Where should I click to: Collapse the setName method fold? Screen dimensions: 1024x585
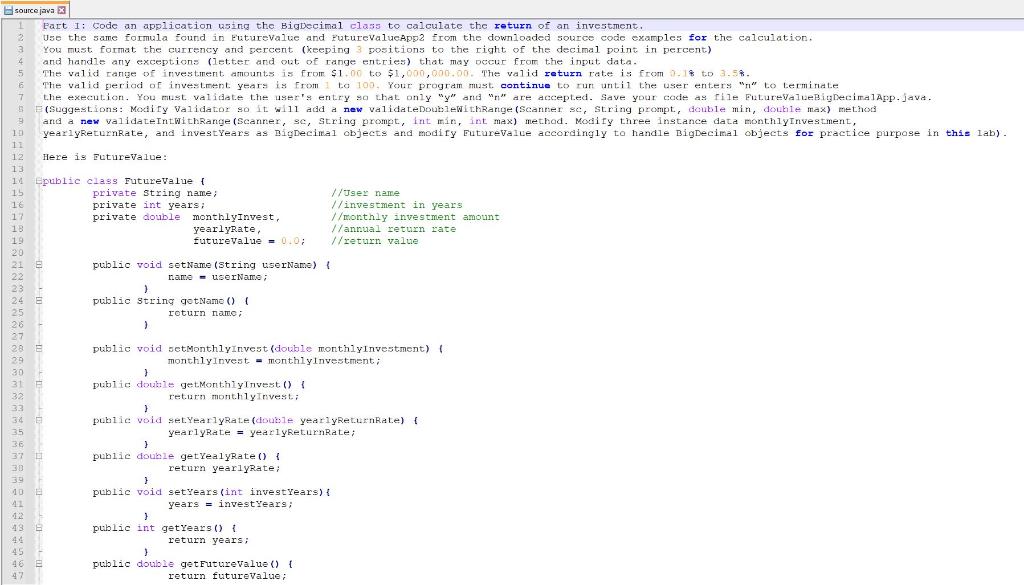point(37,264)
